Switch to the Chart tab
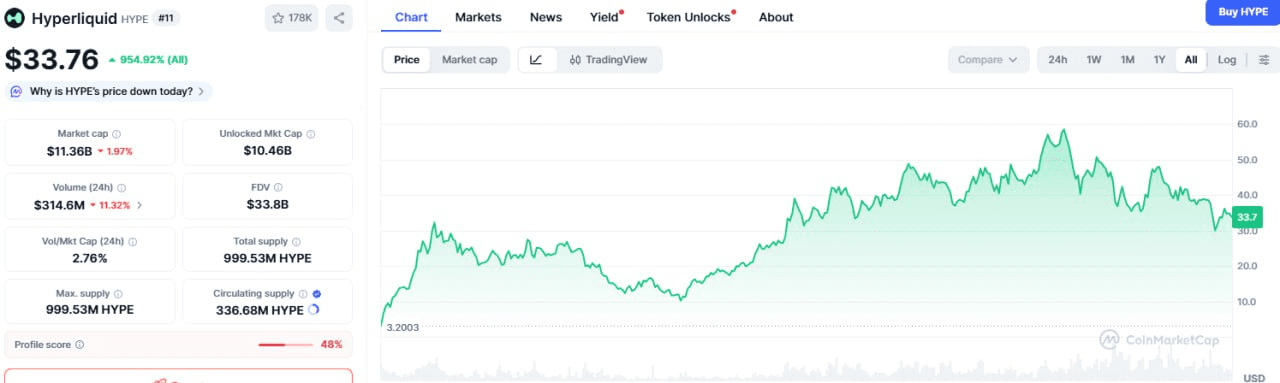Viewport: 1280px width, 383px height. [x=411, y=17]
